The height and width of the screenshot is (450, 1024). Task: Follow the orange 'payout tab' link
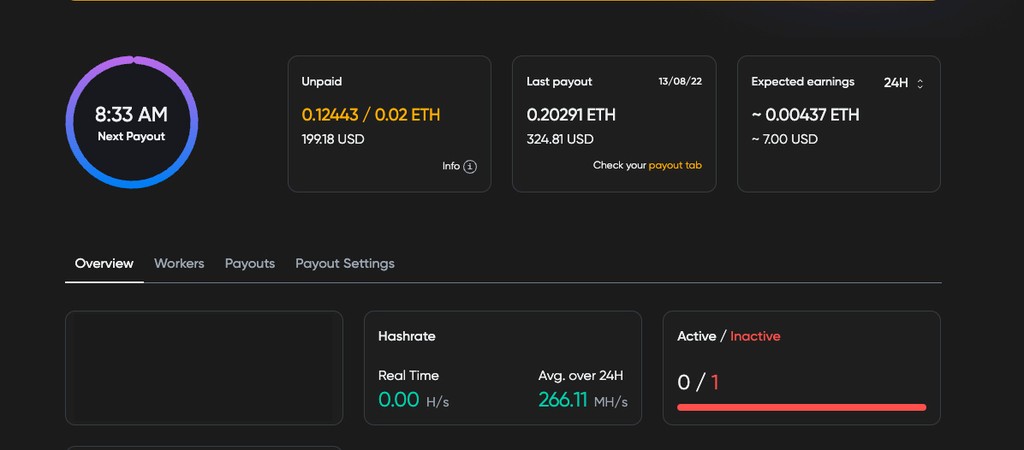[675, 166]
